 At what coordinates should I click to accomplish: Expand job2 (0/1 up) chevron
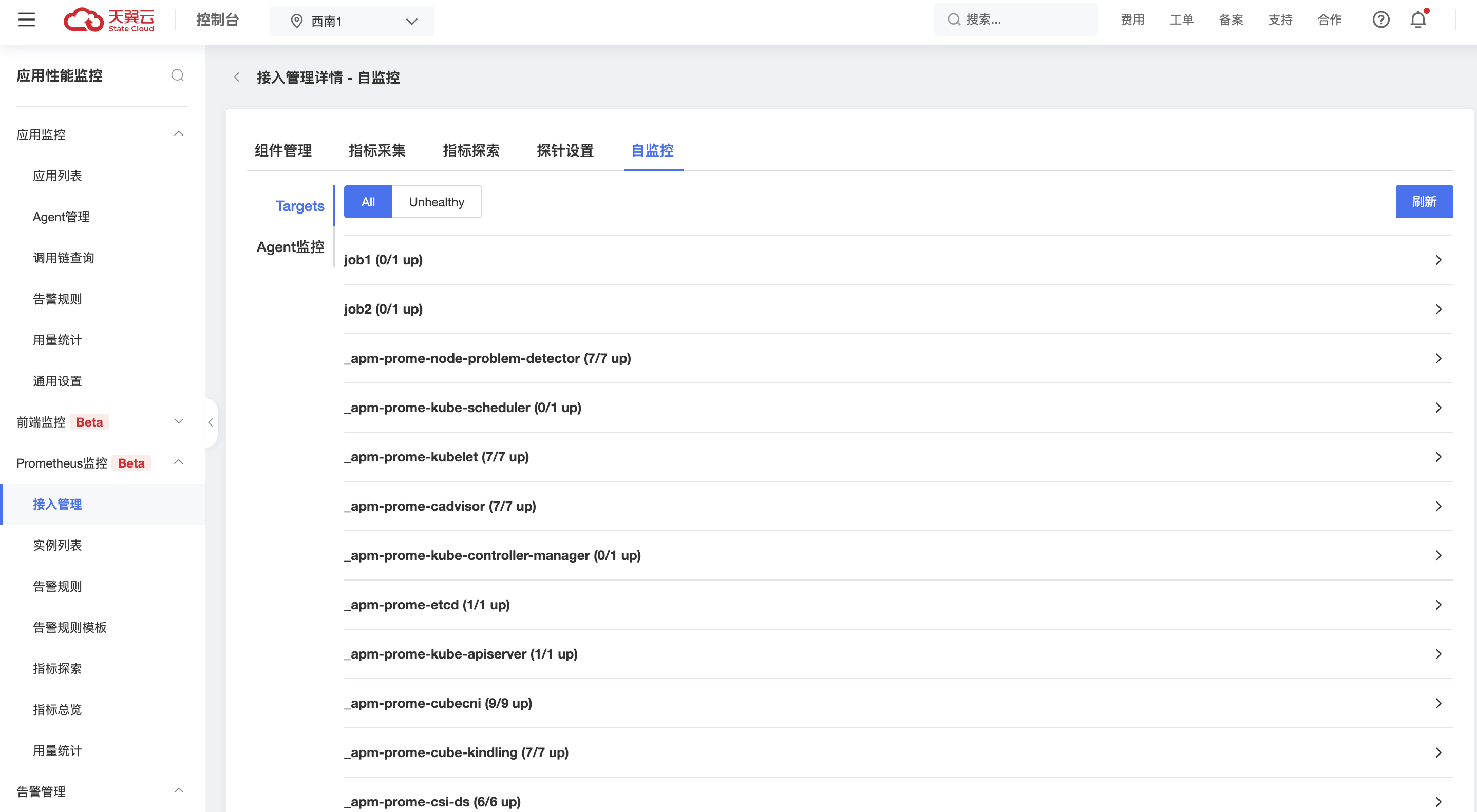pyautogui.click(x=1438, y=309)
